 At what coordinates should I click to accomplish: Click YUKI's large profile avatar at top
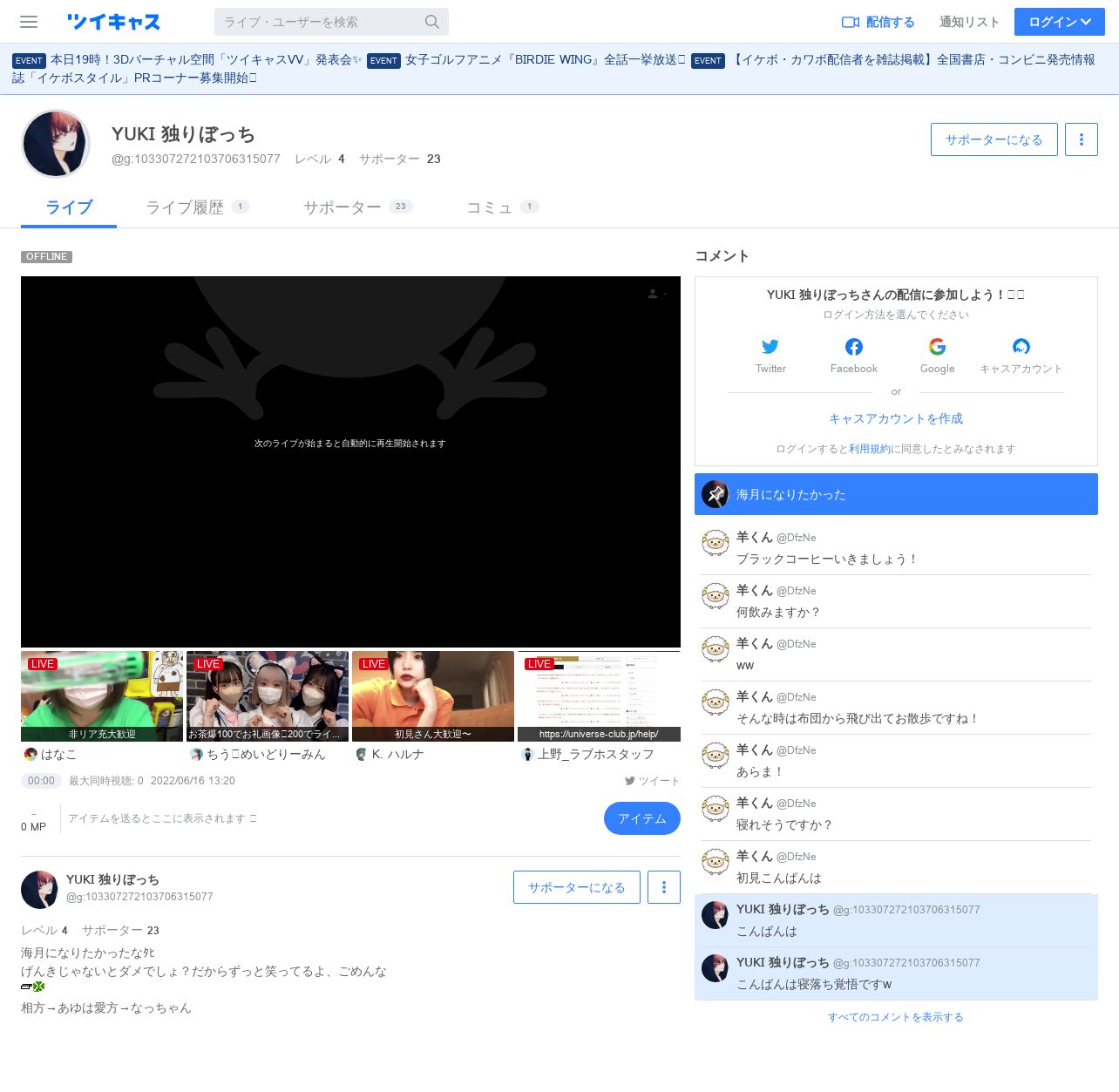(56, 144)
